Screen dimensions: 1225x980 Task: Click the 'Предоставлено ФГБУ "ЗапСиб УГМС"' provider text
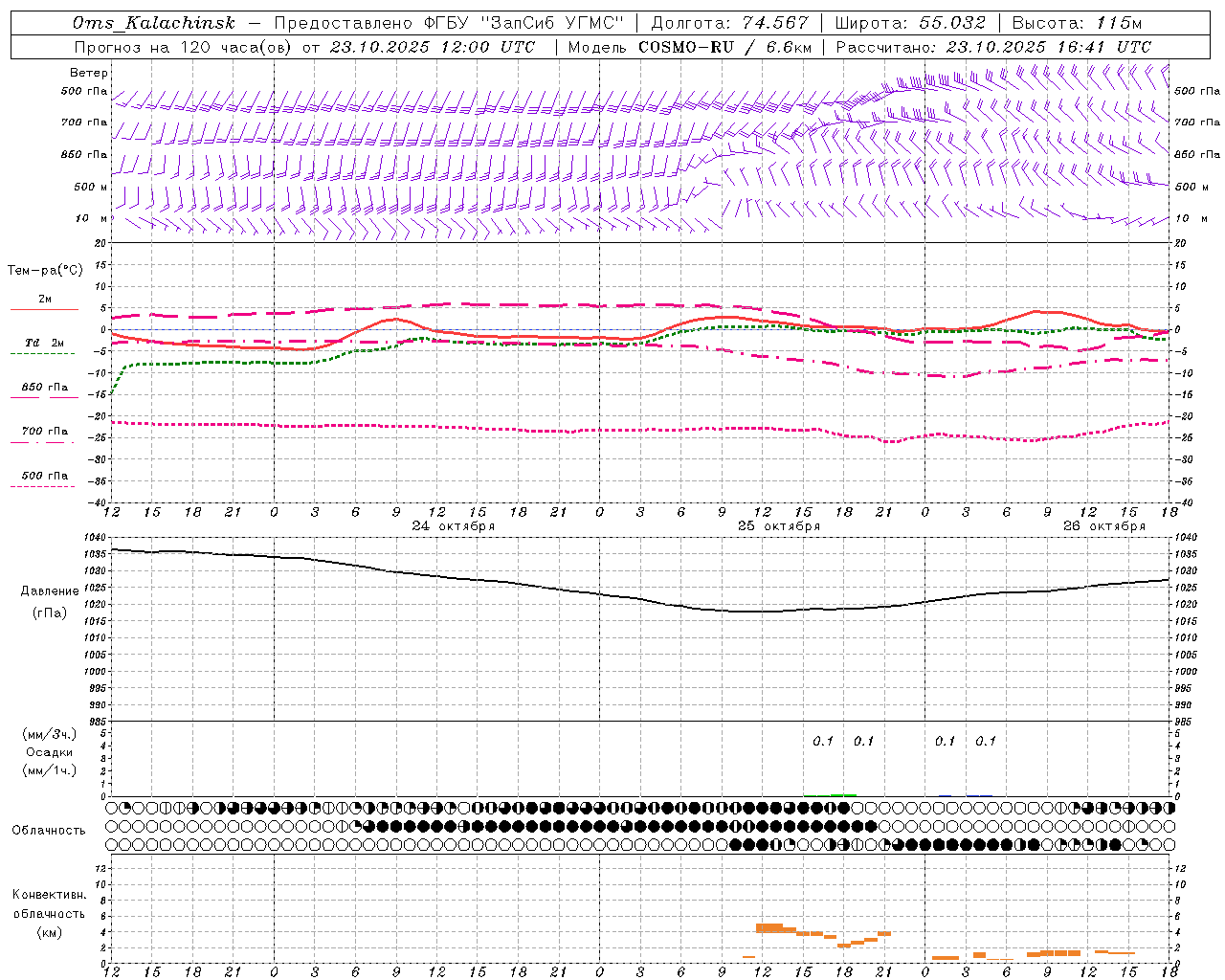449,23
